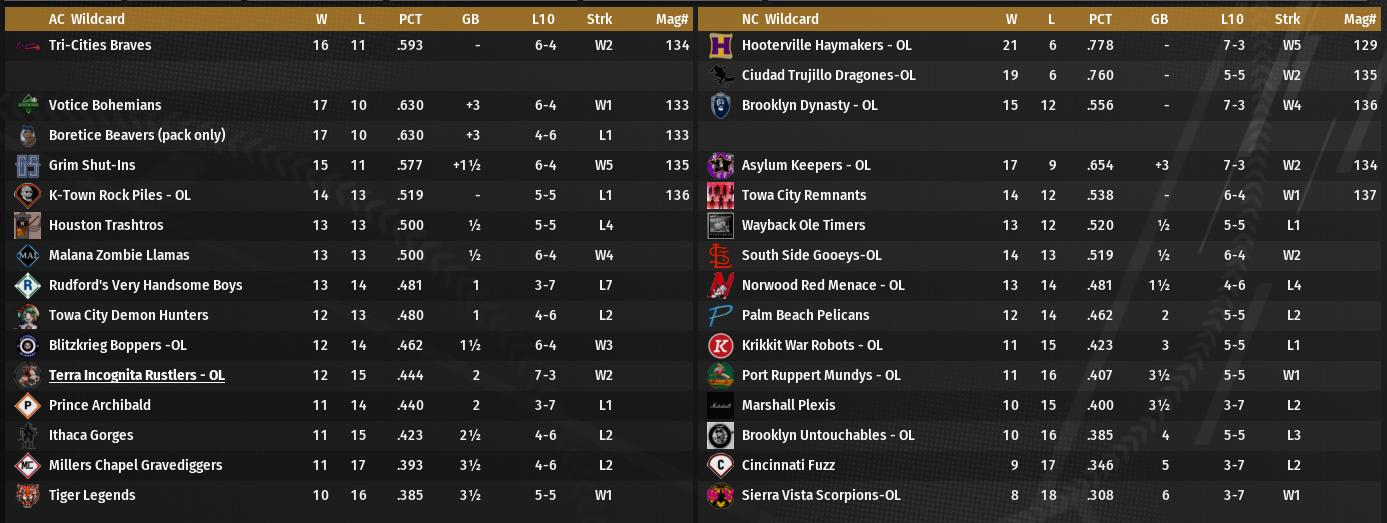Viewport: 1387px width, 523px height.
Task: Click the Millers Chapel Gravediggers logo
Action: click(28, 466)
